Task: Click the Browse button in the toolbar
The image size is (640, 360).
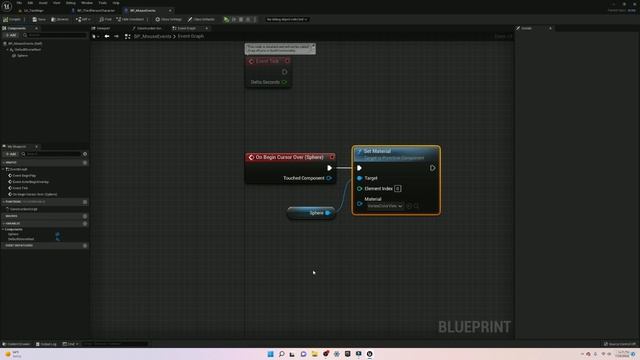Action: [x=60, y=19]
